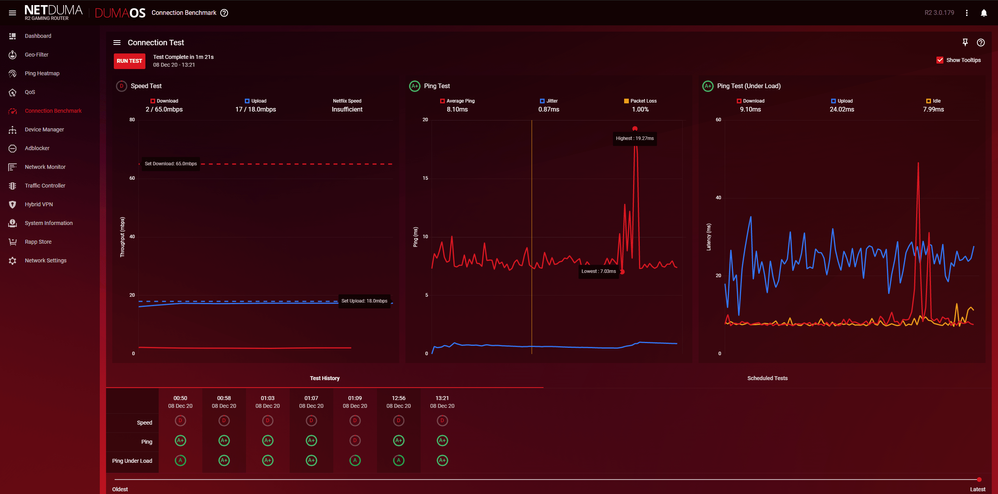Image resolution: width=998 pixels, height=494 pixels.
Task: Go to Device Manager in sidebar
Action: point(44,129)
